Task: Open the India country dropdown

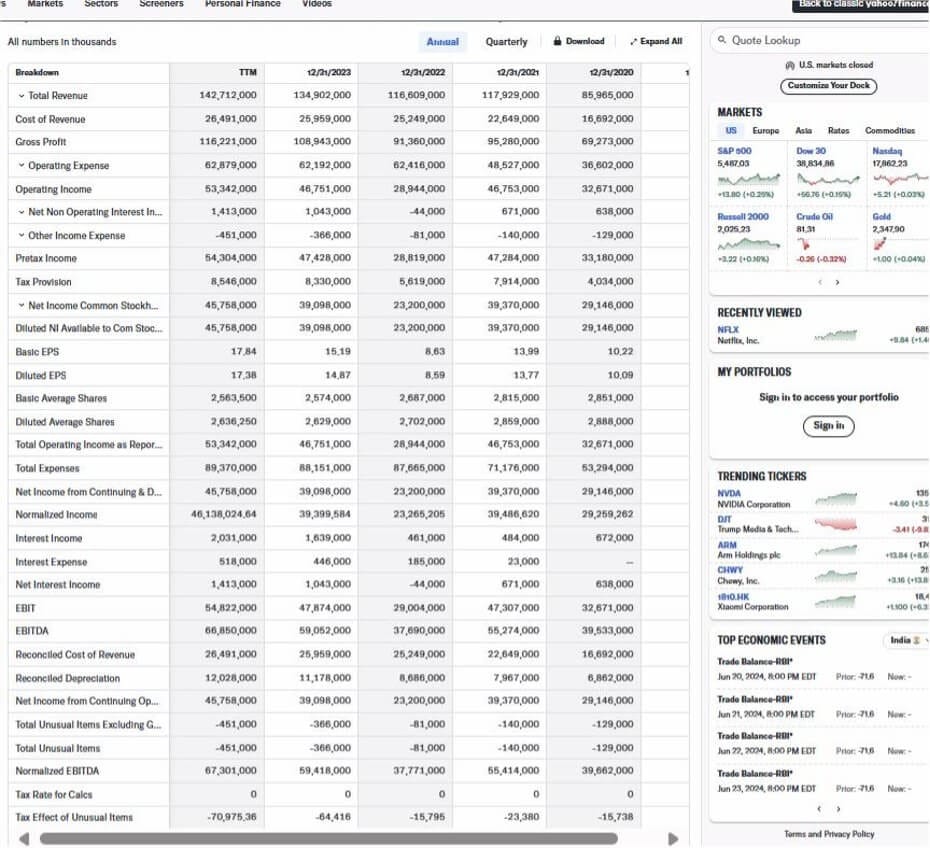Action: [908, 640]
